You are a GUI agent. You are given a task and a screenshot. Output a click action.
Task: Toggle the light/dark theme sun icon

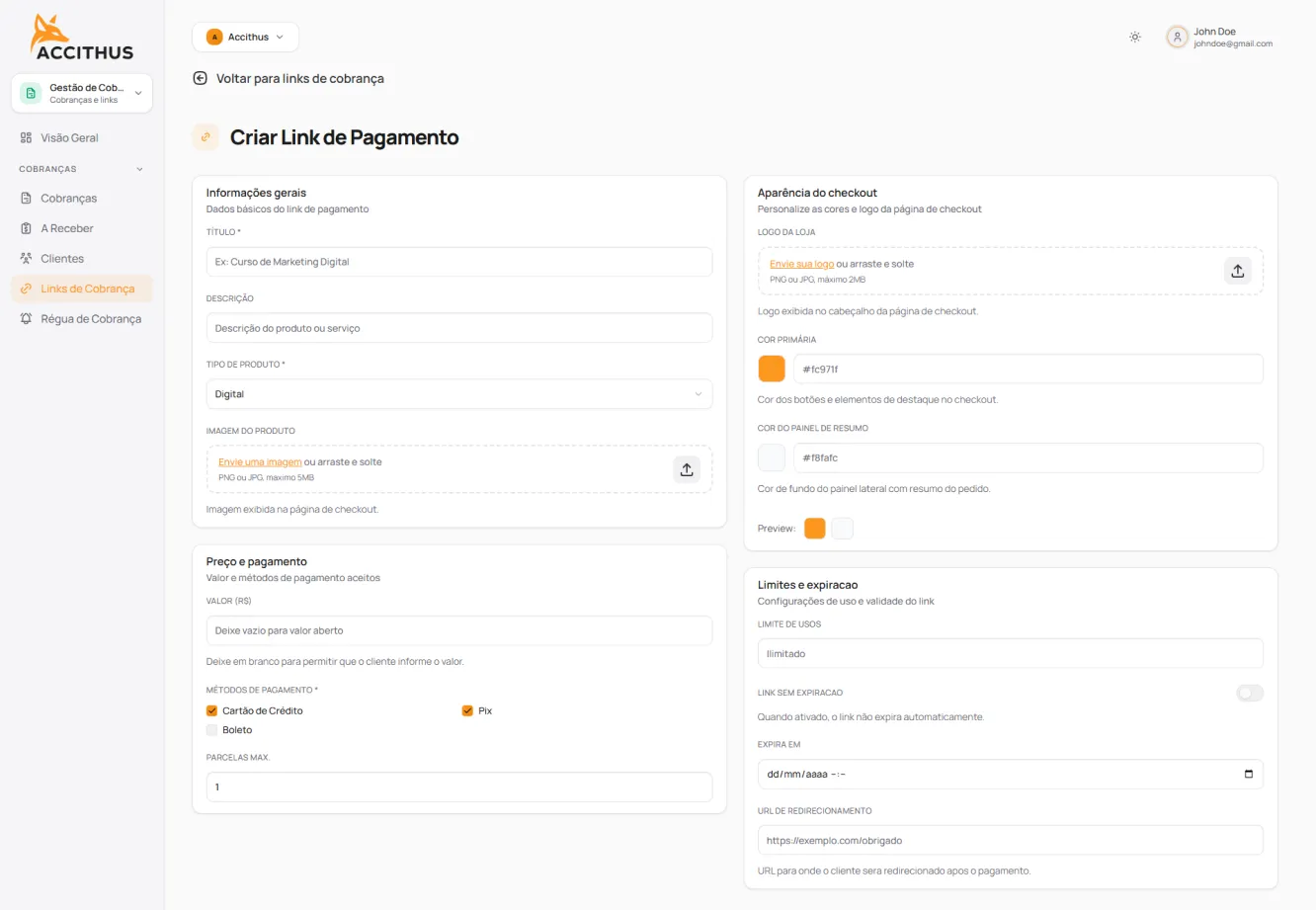coord(1135,38)
